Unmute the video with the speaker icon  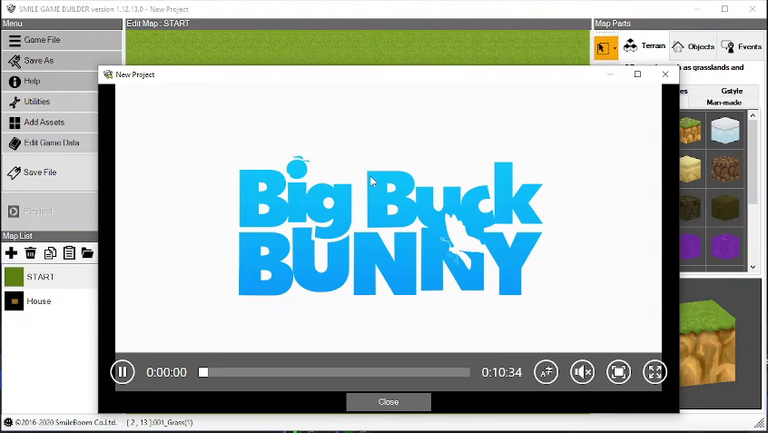pyautogui.click(x=582, y=372)
